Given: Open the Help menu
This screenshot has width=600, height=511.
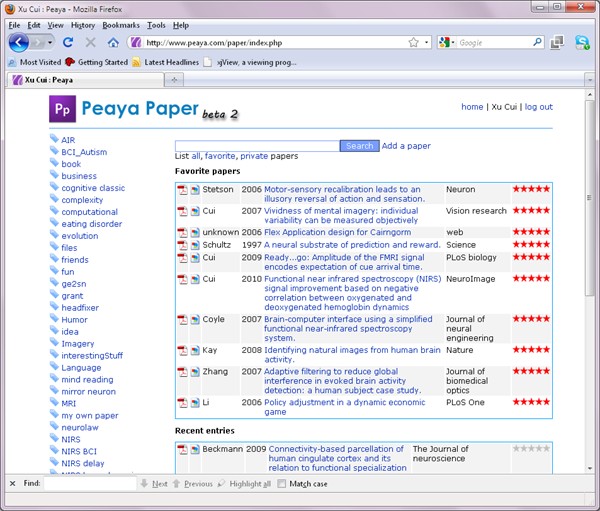Looking at the screenshot, I should pyautogui.click(x=181, y=25).
